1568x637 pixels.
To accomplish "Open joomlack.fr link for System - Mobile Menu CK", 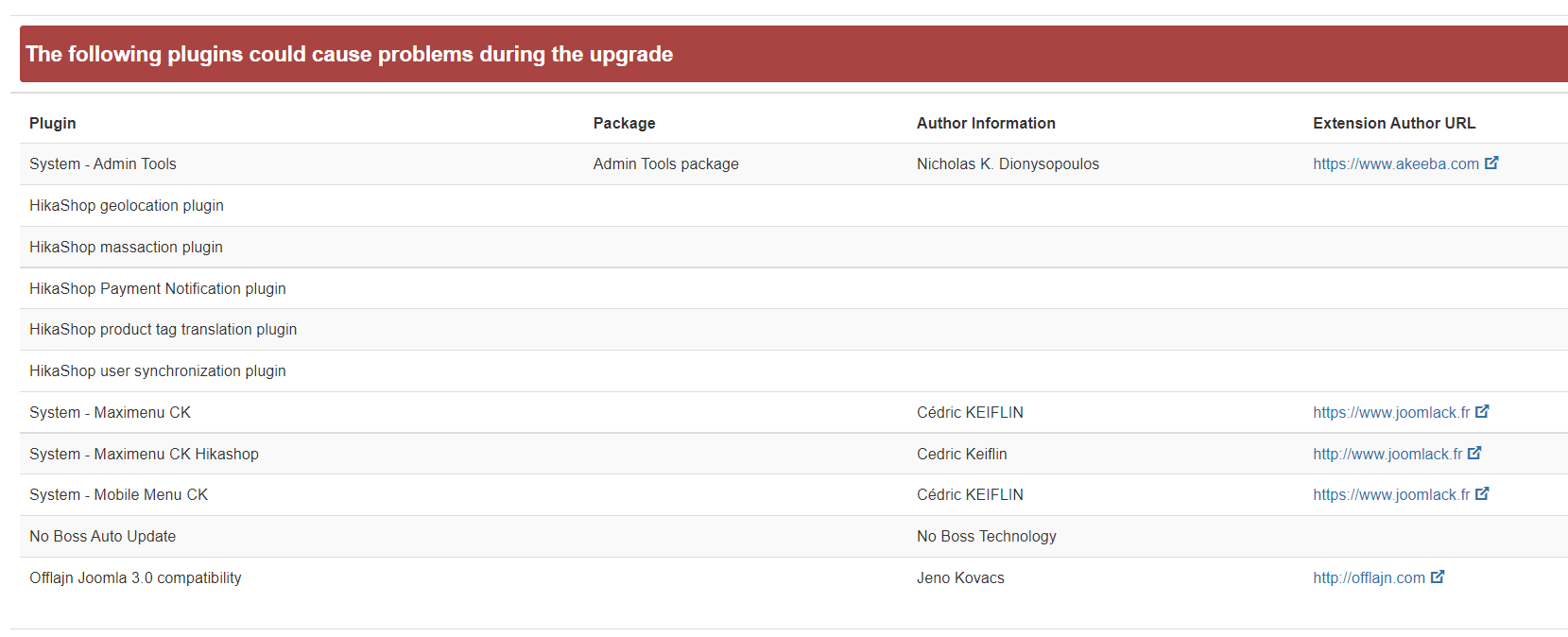I will click(1390, 495).
